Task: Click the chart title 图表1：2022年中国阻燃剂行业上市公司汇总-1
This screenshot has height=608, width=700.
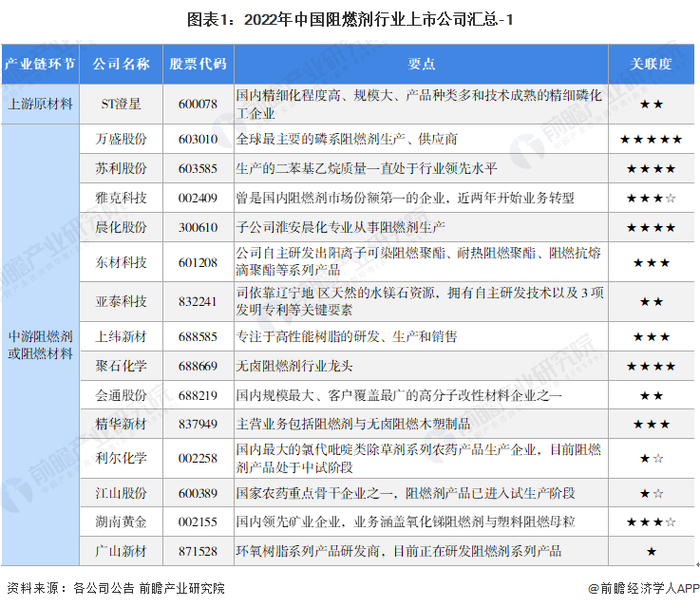Action: click(x=350, y=20)
